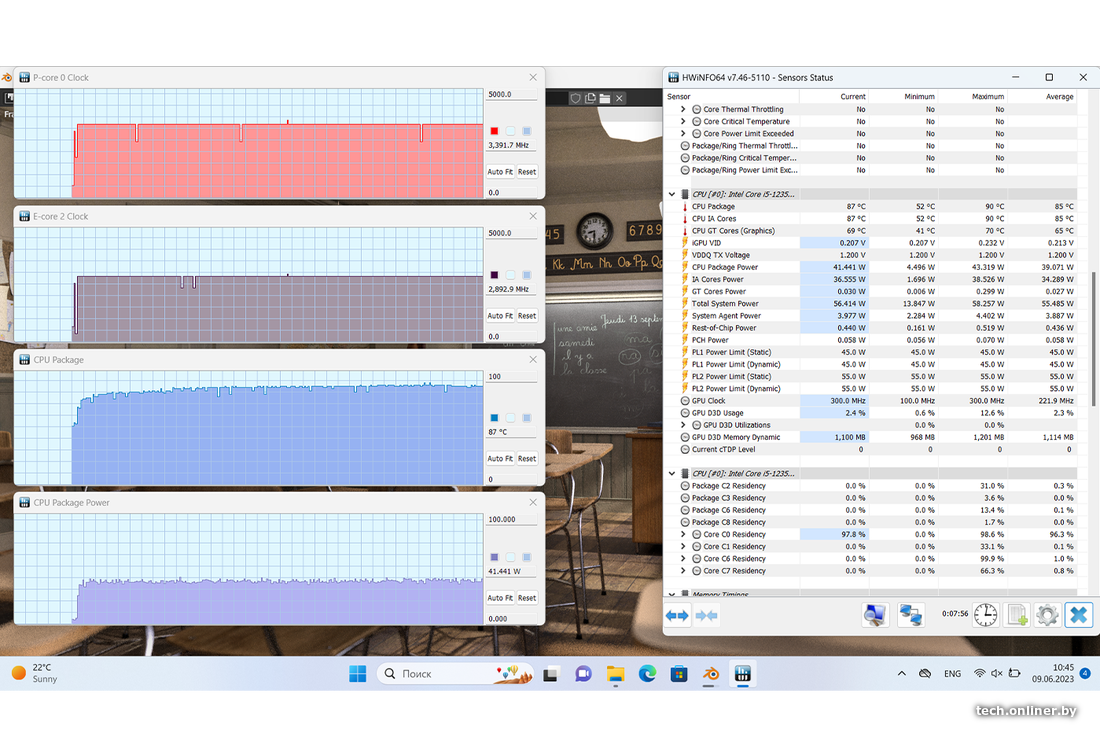Click the remote network computers icon
The height and width of the screenshot is (734, 1100).
[x=910, y=615]
